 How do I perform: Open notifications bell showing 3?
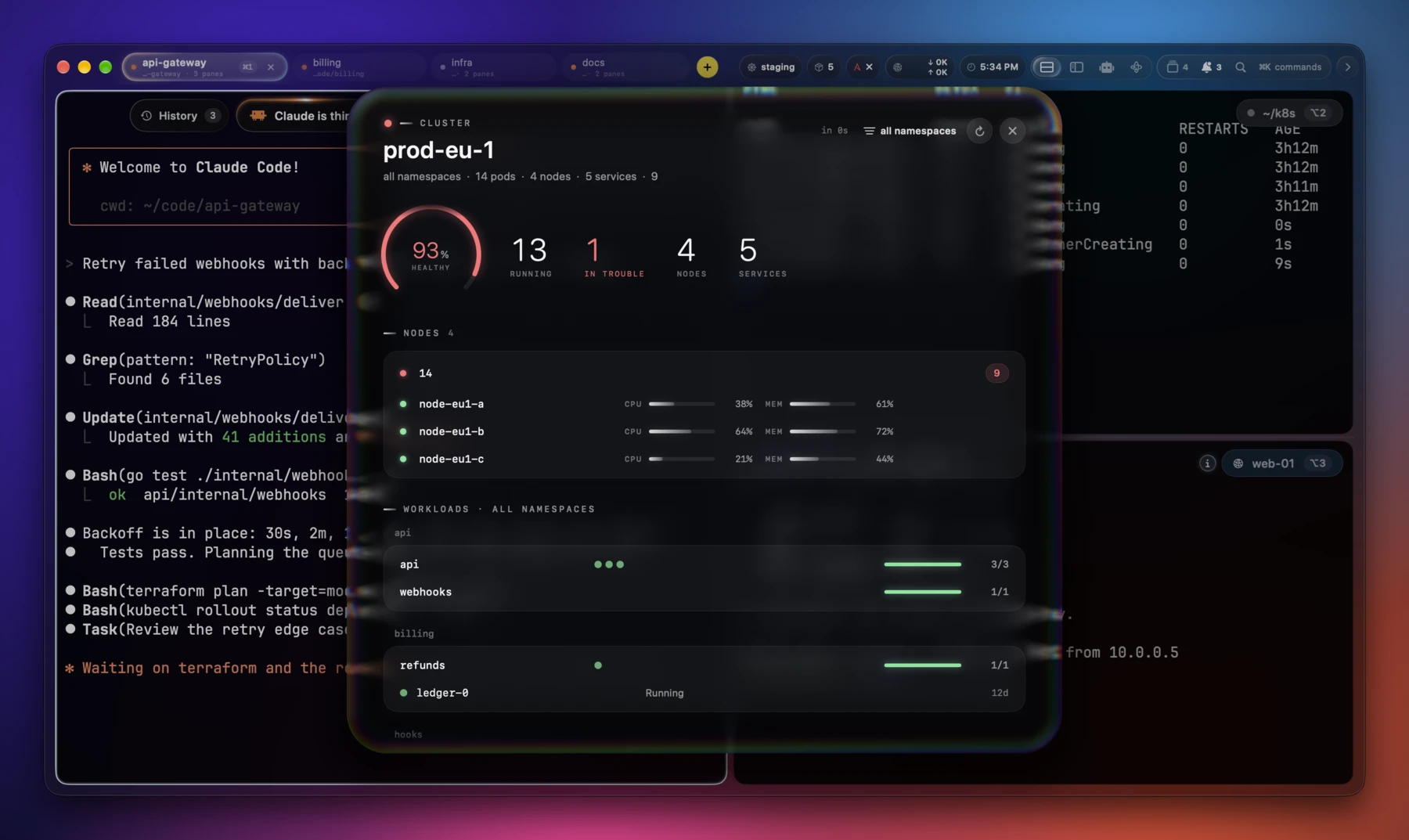click(x=1211, y=67)
